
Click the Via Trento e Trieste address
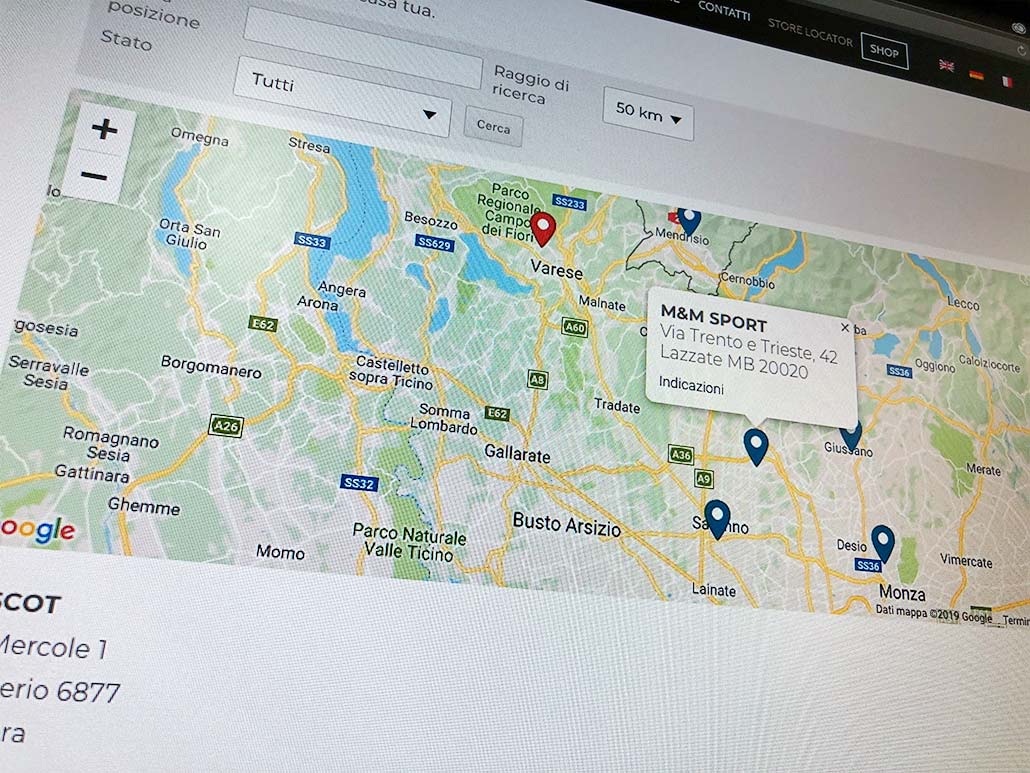(748, 345)
